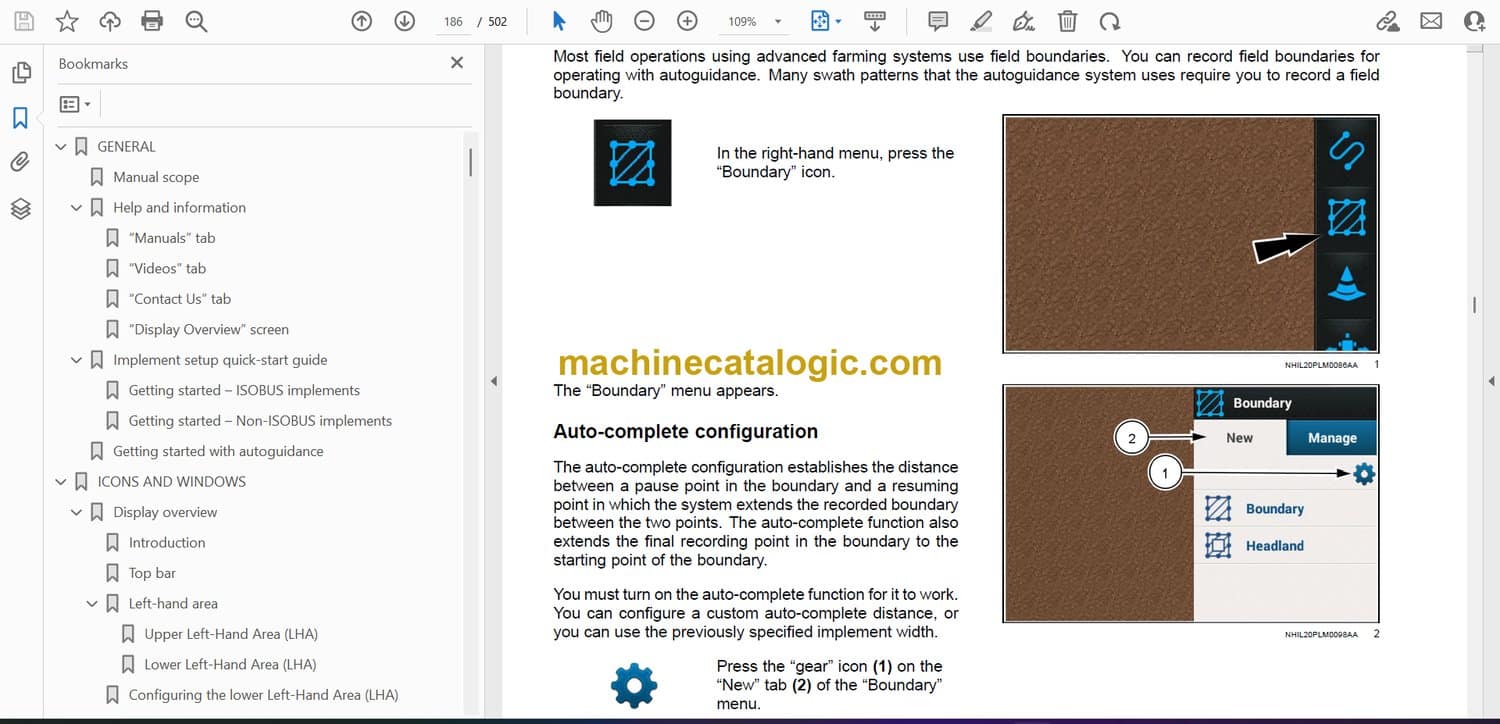Delete with the trash can icon
Viewport: 1500px width, 724px height.
click(1067, 21)
